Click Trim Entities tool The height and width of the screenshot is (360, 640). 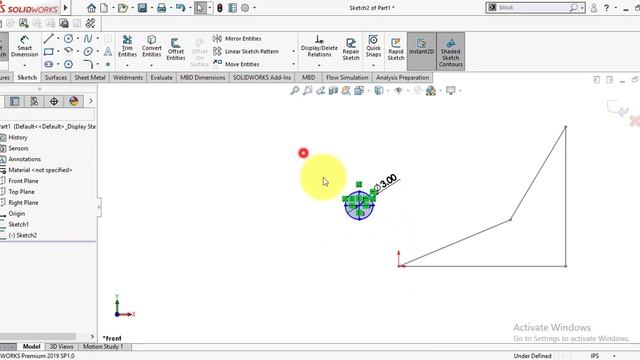click(x=127, y=46)
